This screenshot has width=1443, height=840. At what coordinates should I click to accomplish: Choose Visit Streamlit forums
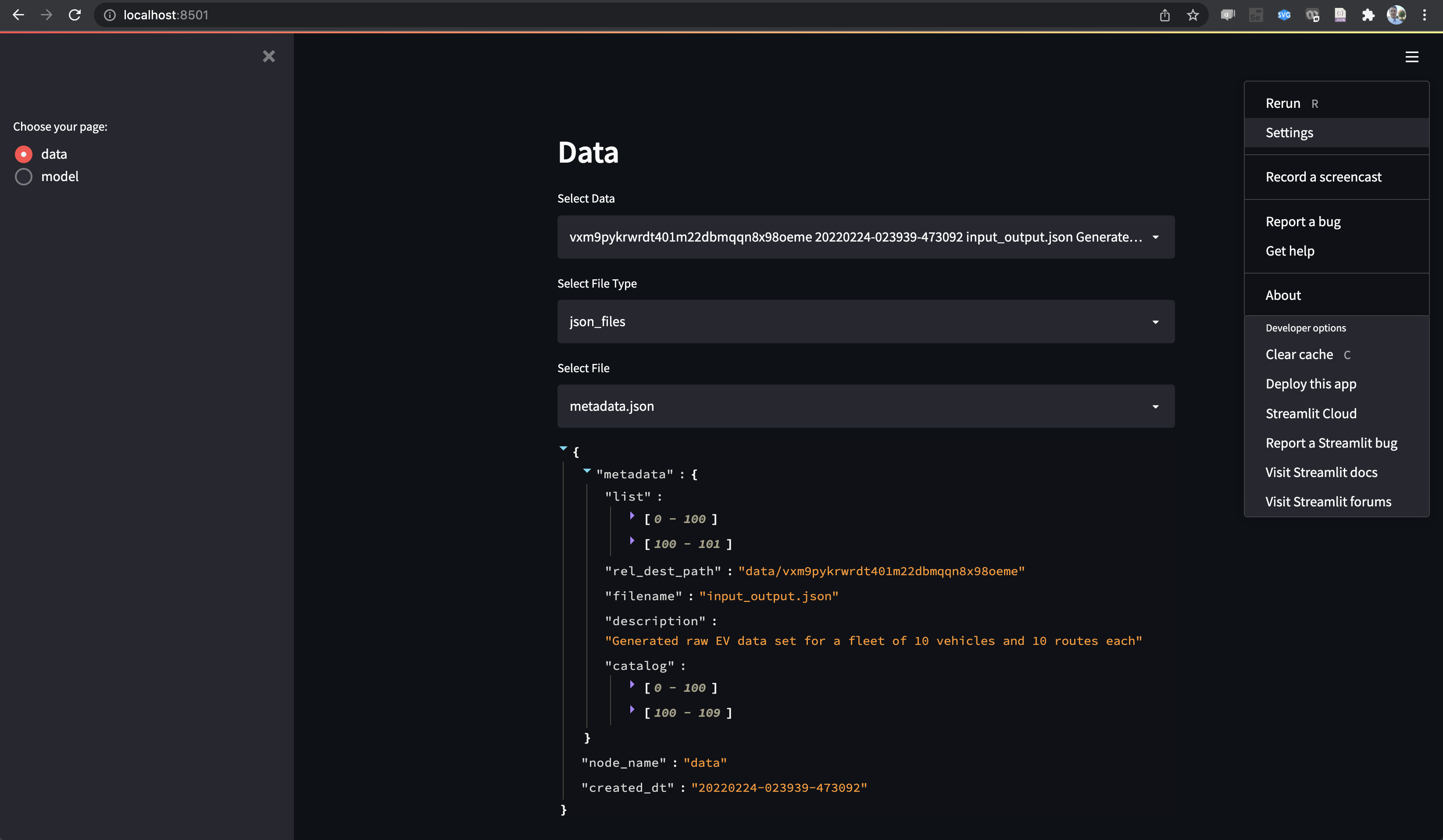tap(1336, 502)
